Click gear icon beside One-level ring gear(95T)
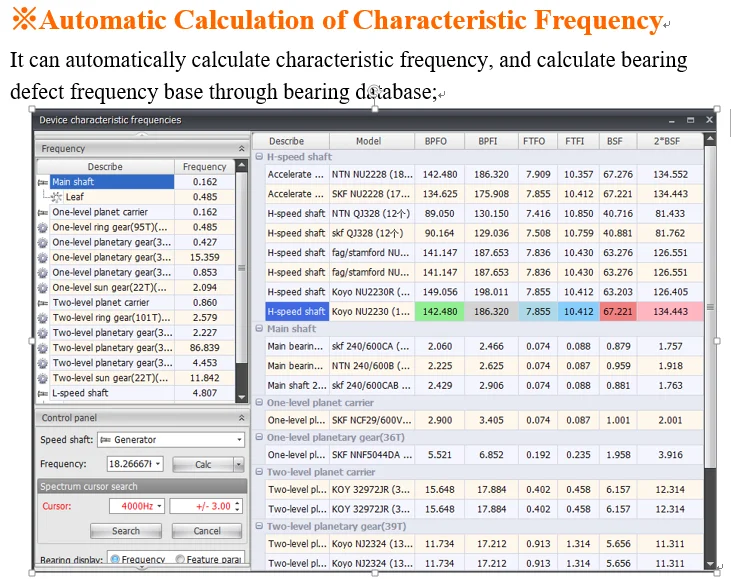The width and height of the screenshot is (731, 579). point(43,227)
